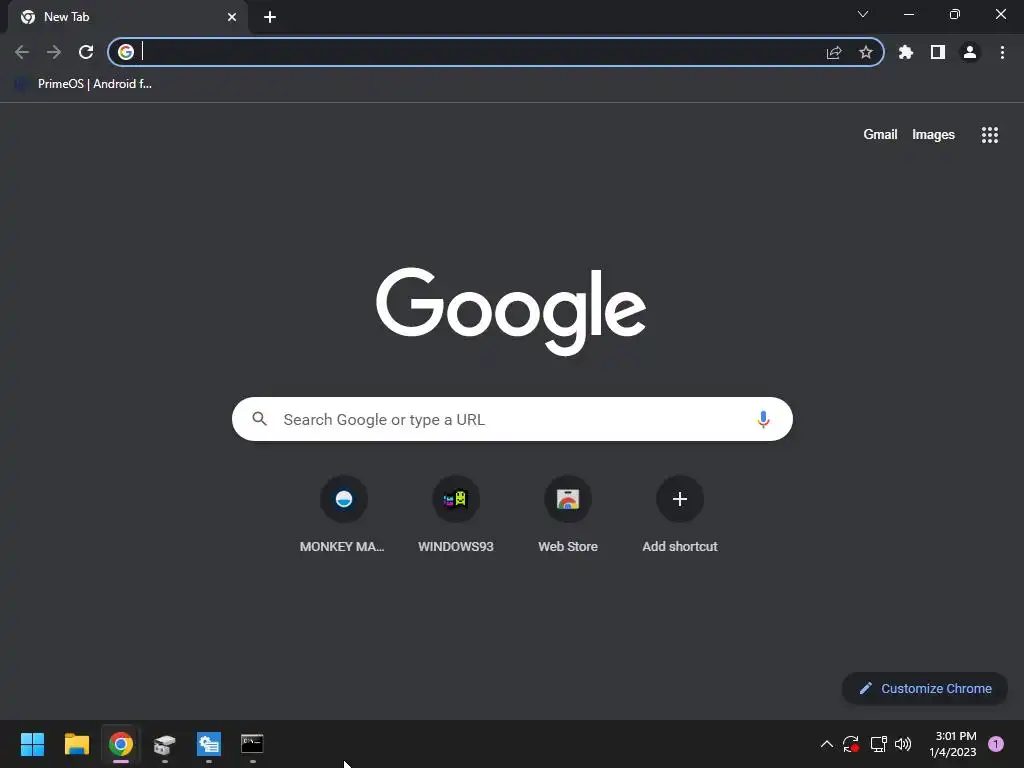Open a new tab with plus
This screenshot has width=1024, height=768.
(x=270, y=17)
